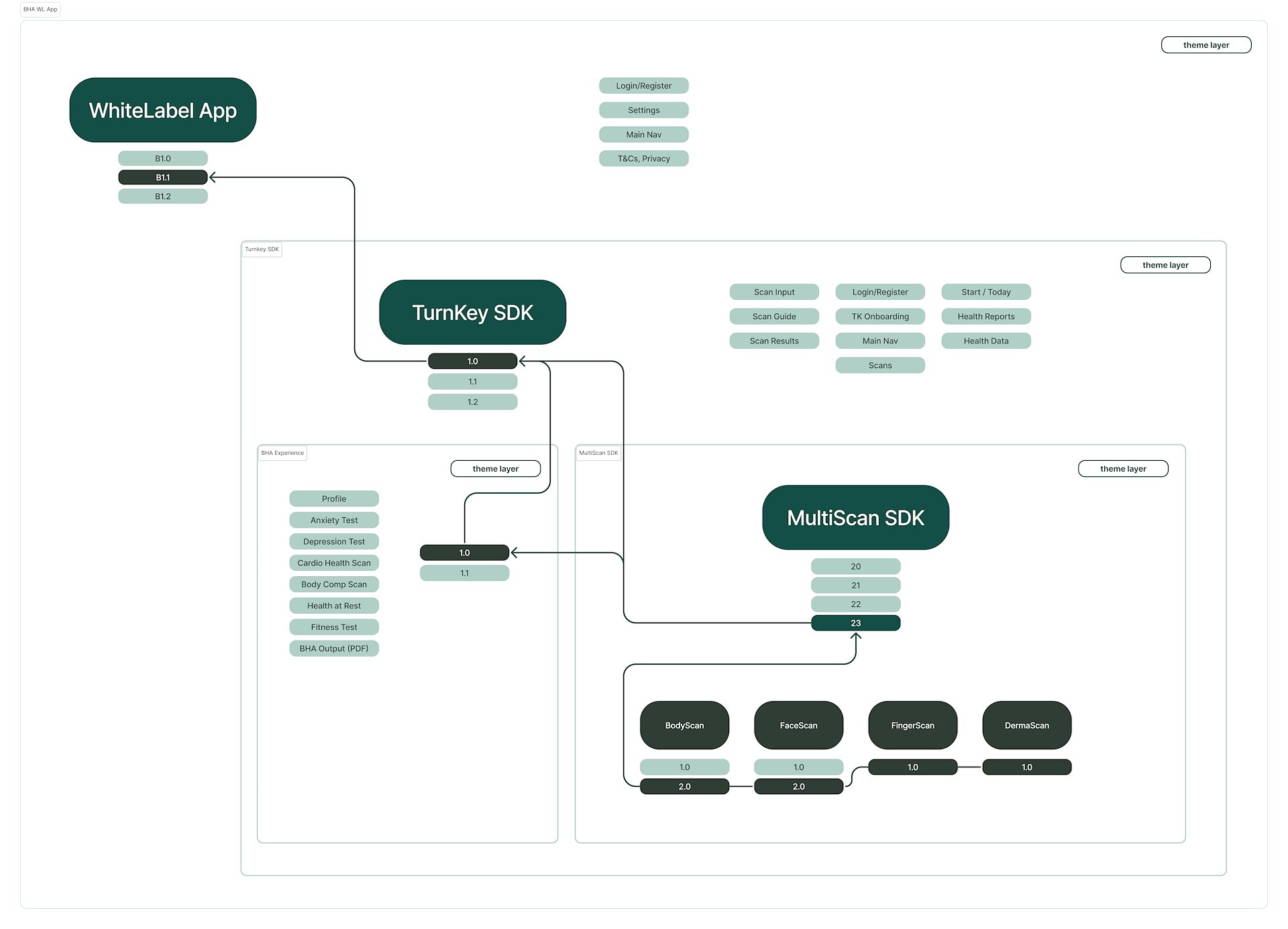The image size is (1288, 929).
Task: Click BodyScan version 2.0 pill
Action: pos(684,787)
